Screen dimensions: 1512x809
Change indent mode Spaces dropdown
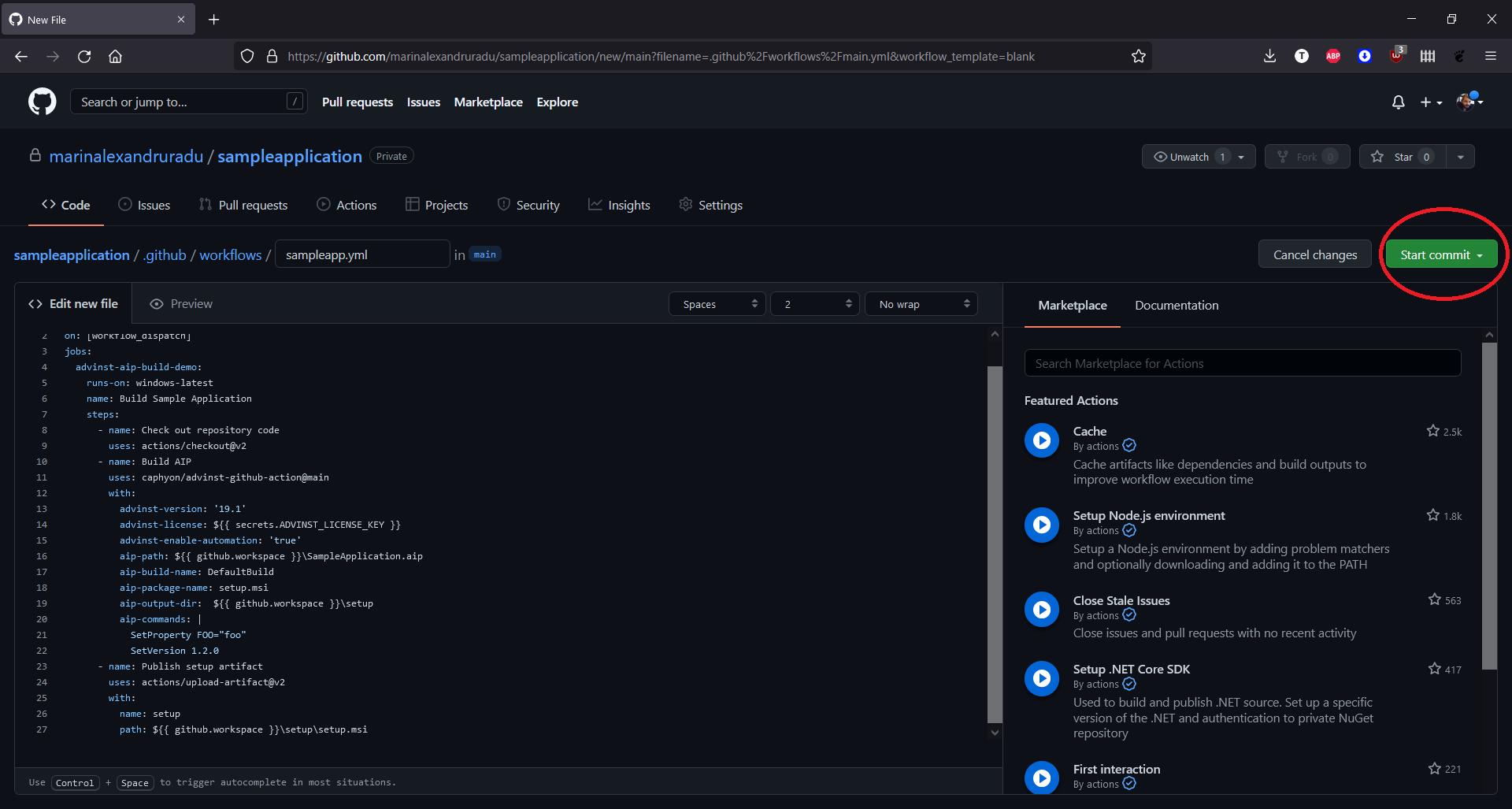pos(717,304)
